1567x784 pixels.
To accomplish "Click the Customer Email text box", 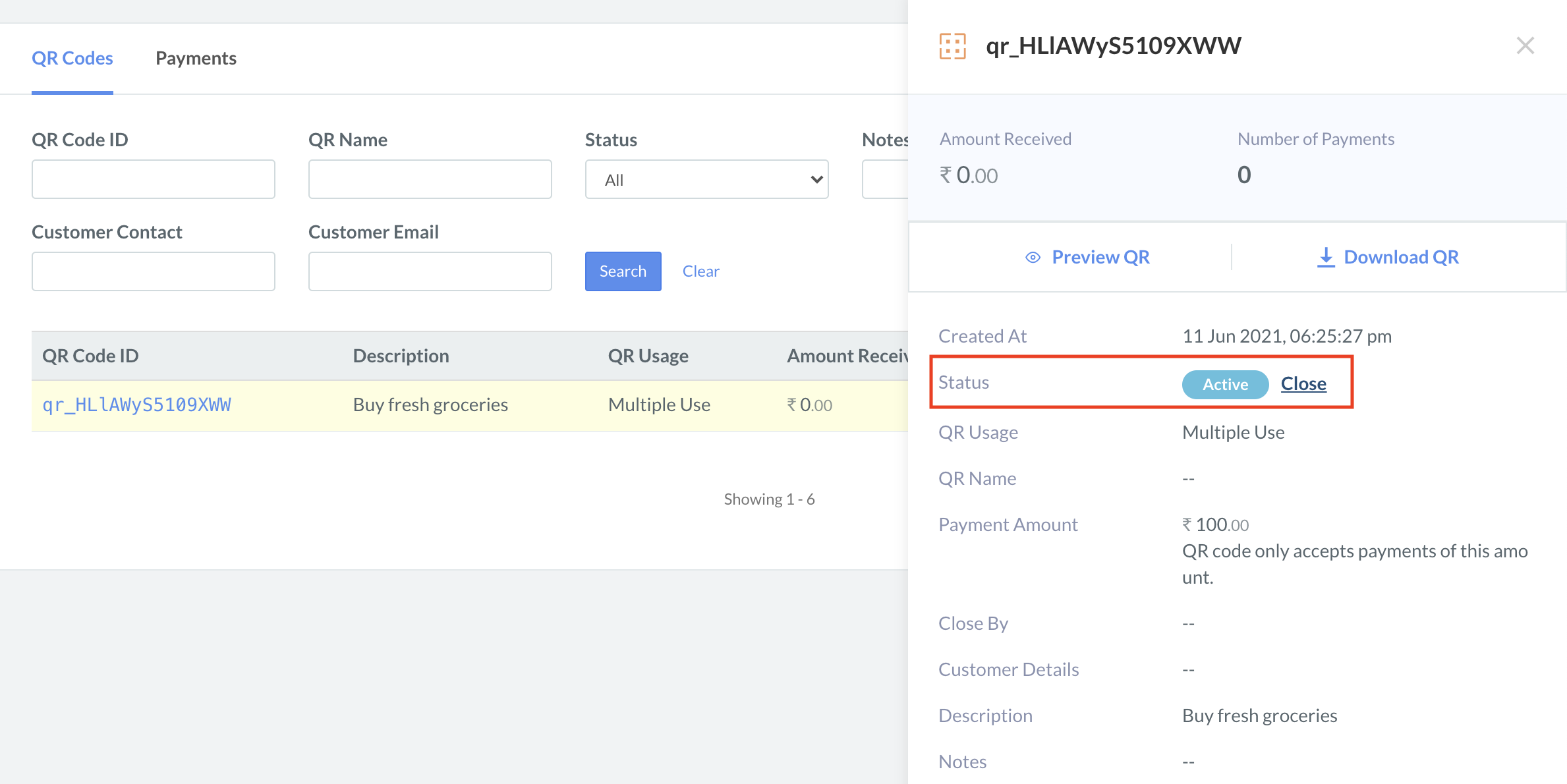I will coord(430,271).
